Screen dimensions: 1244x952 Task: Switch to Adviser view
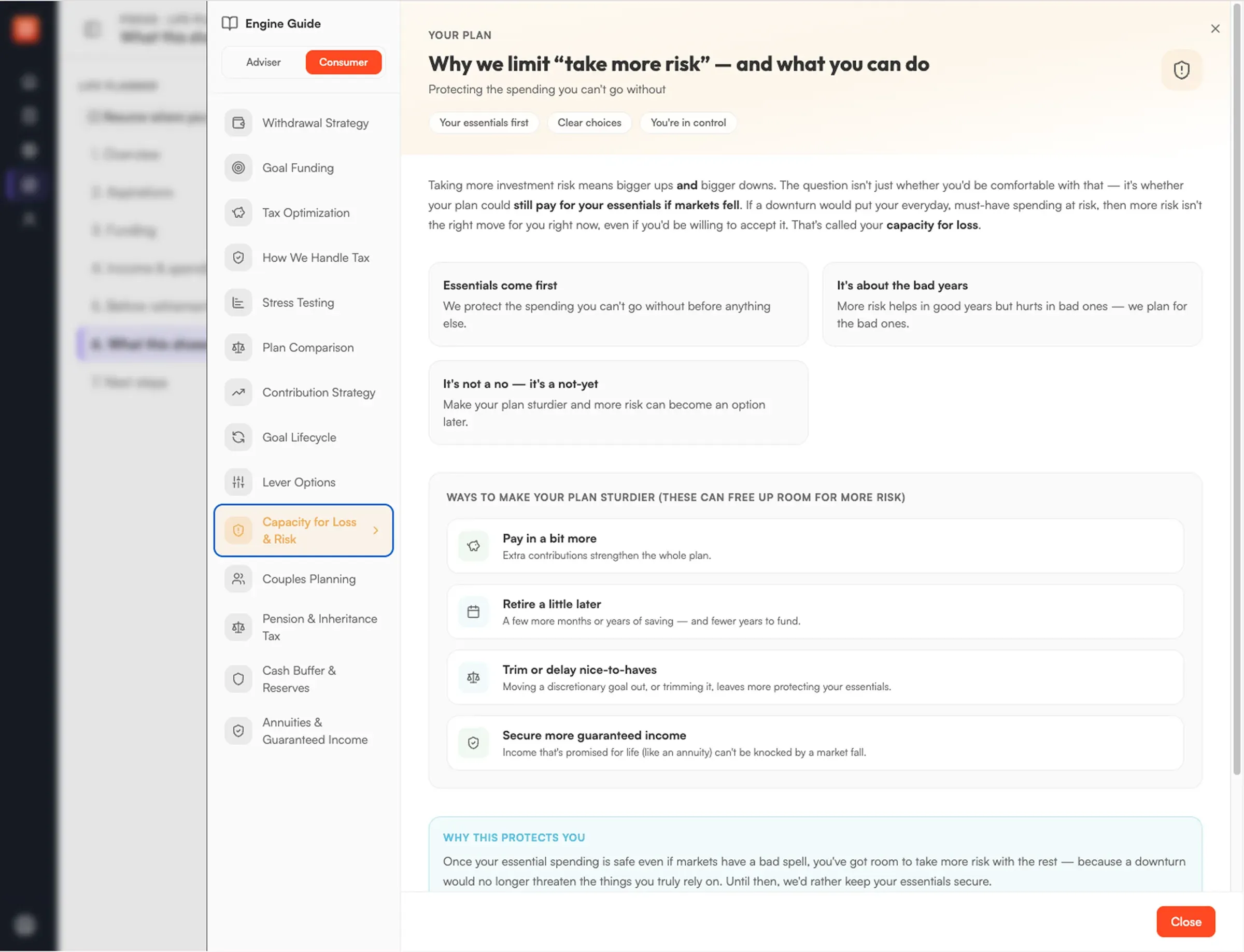[263, 62]
